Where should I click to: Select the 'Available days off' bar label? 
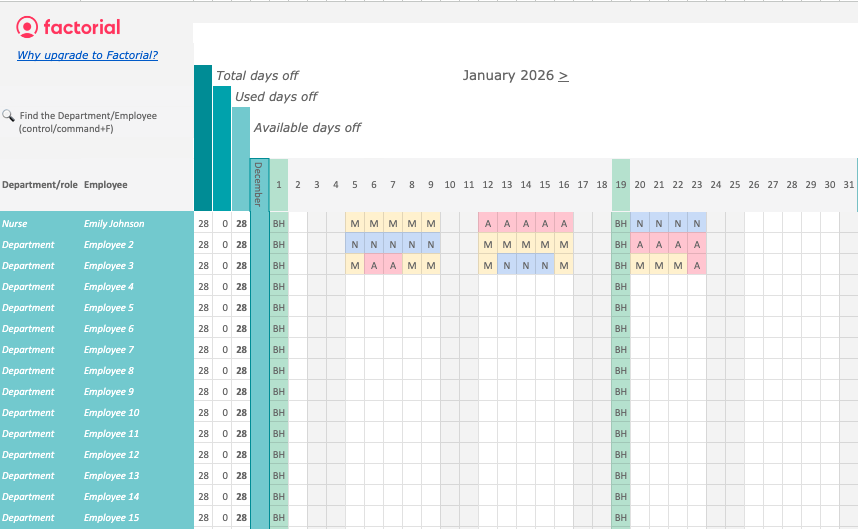307,127
